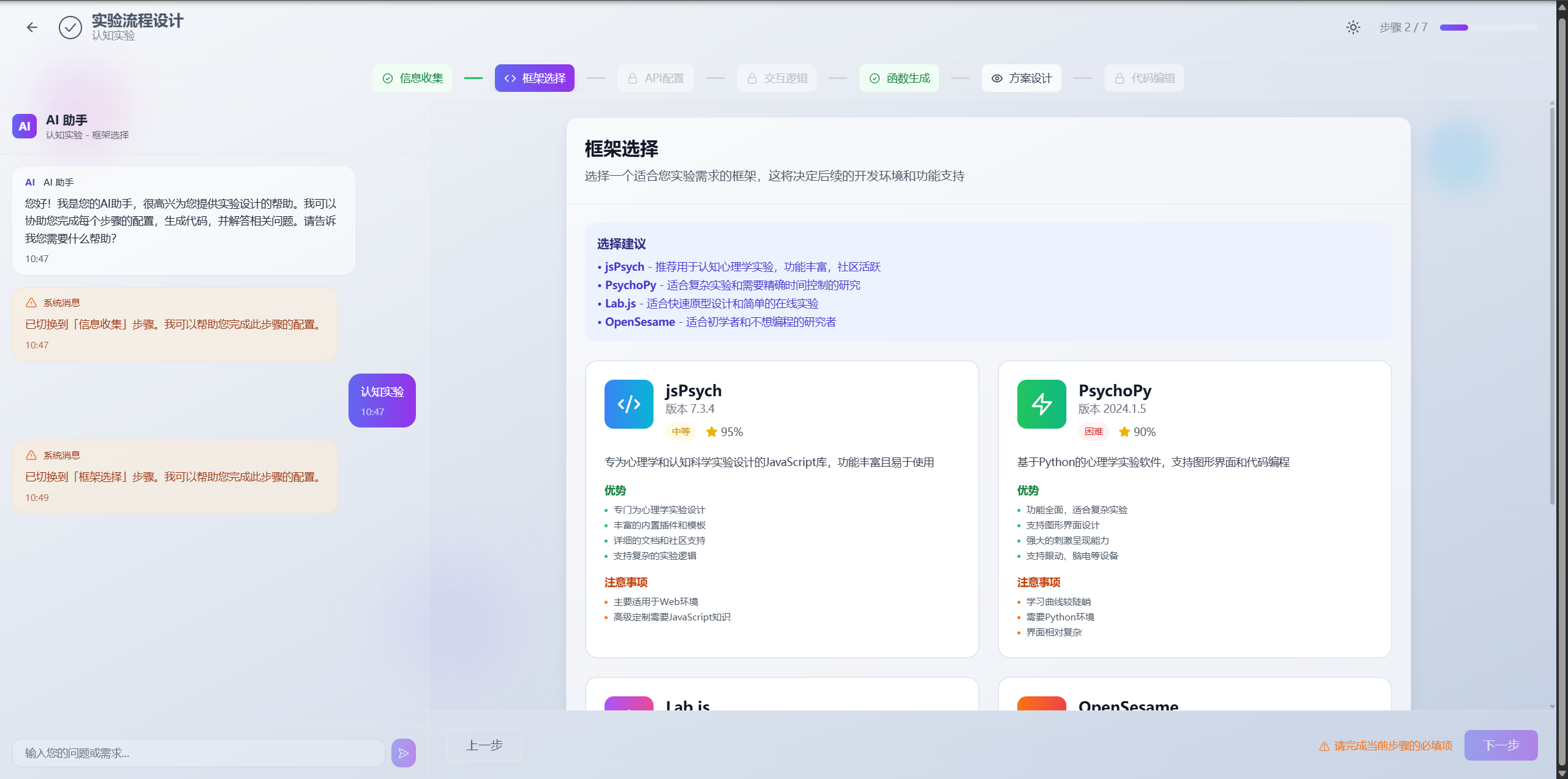The height and width of the screenshot is (779, 1568).
Task: Click 认知实验 - 框架选择 subtitle
Action: (88, 135)
